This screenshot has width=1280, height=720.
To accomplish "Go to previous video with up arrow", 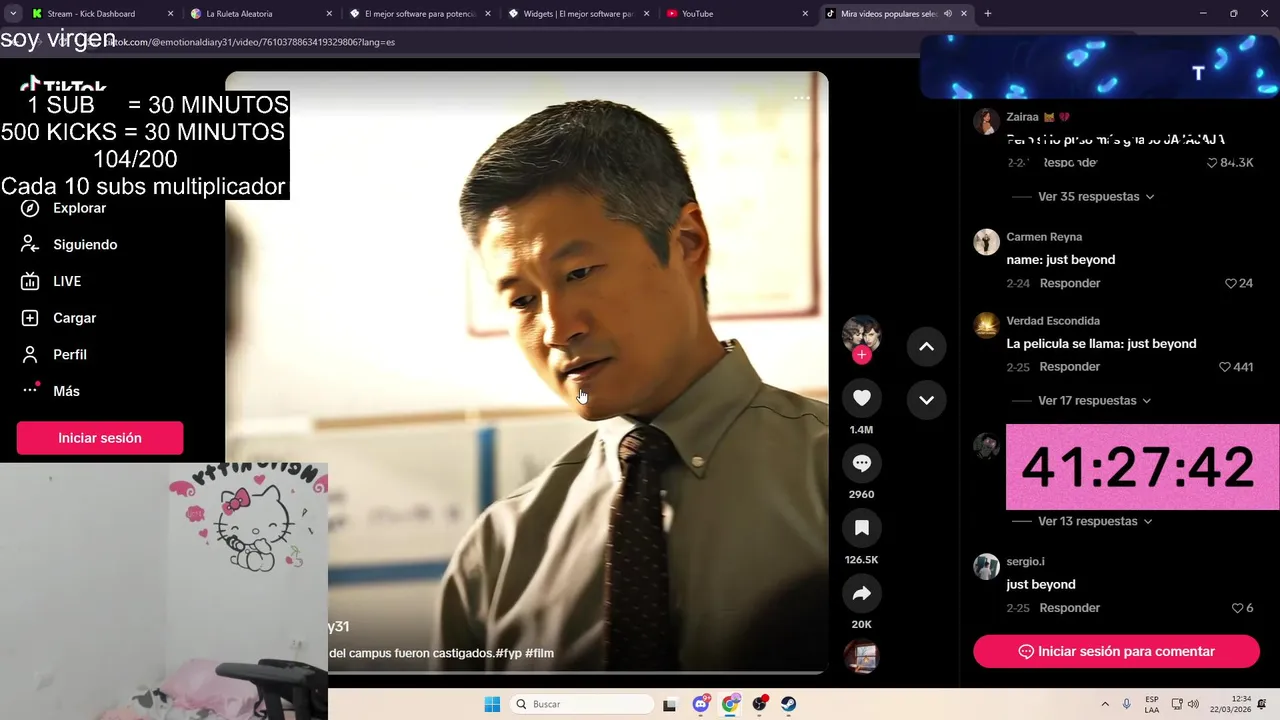I will [926, 347].
